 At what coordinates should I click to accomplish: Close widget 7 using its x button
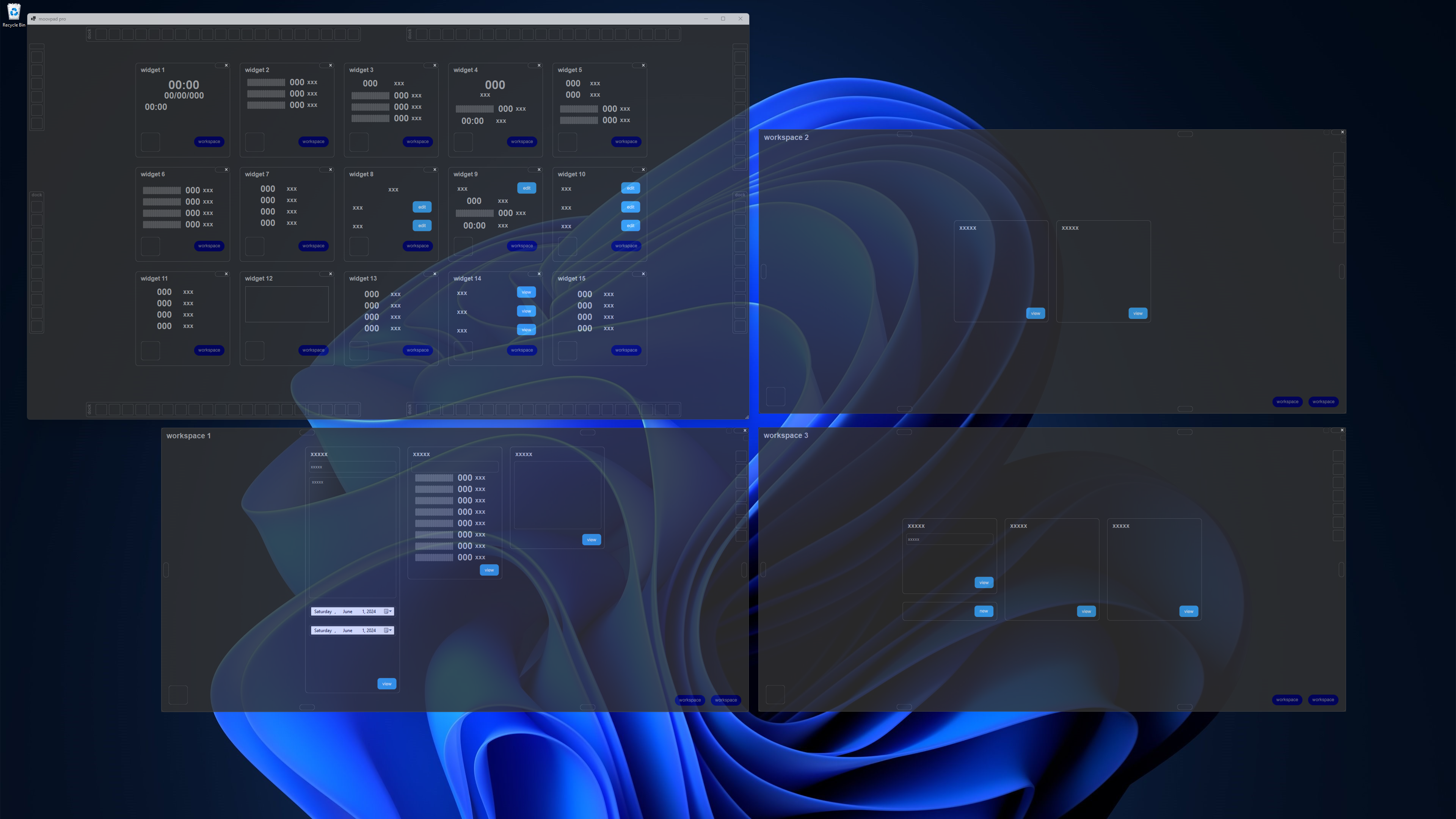pos(331,169)
